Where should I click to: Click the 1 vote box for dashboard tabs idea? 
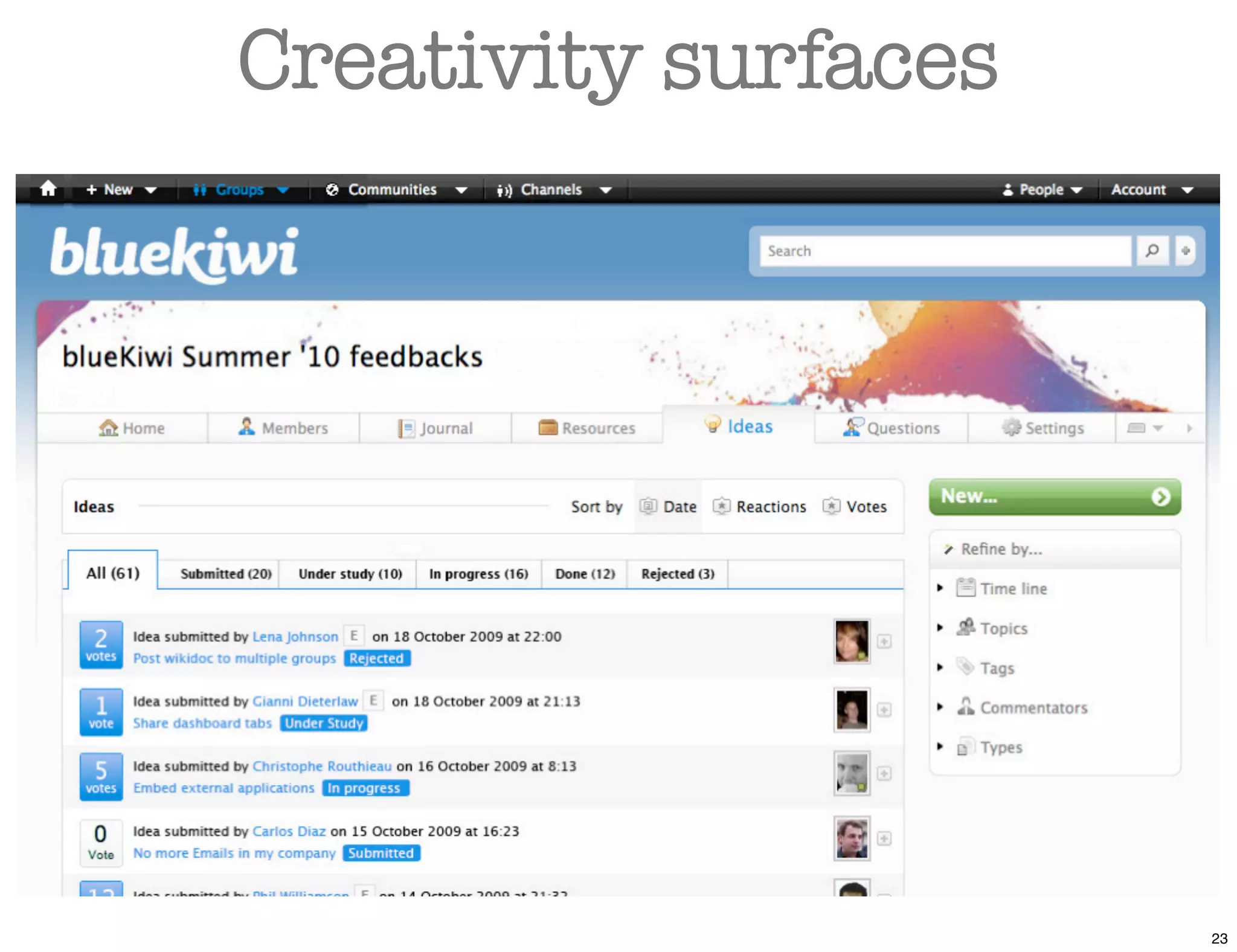pyautogui.click(x=101, y=712)
